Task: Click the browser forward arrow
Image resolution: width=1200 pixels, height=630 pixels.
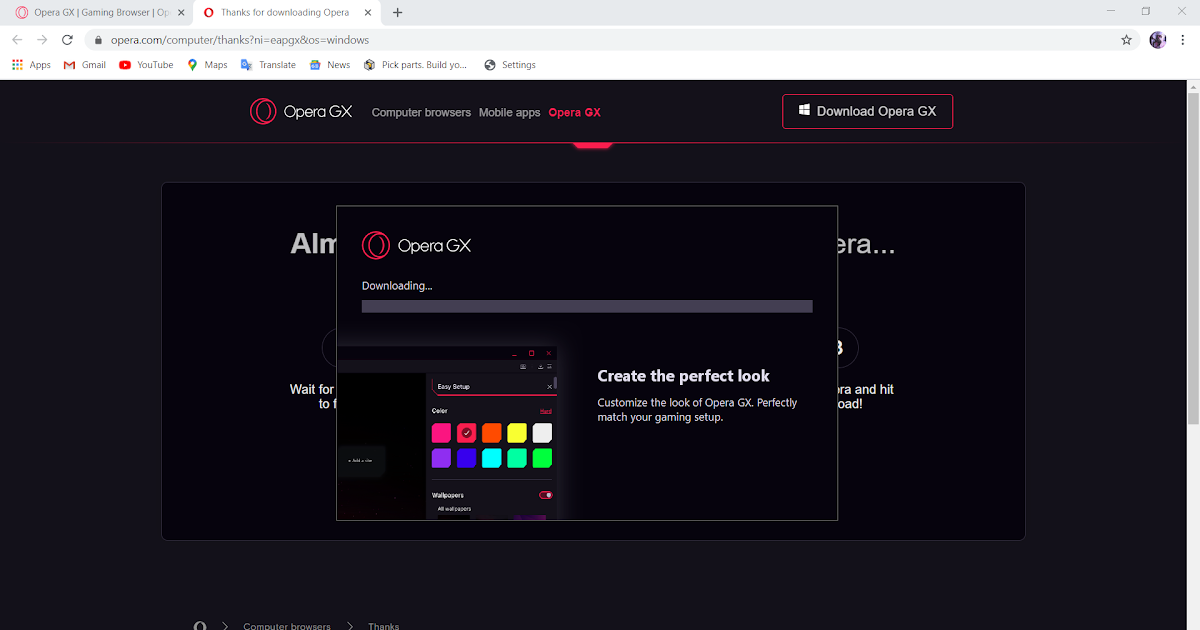Action: pos(42,40)
